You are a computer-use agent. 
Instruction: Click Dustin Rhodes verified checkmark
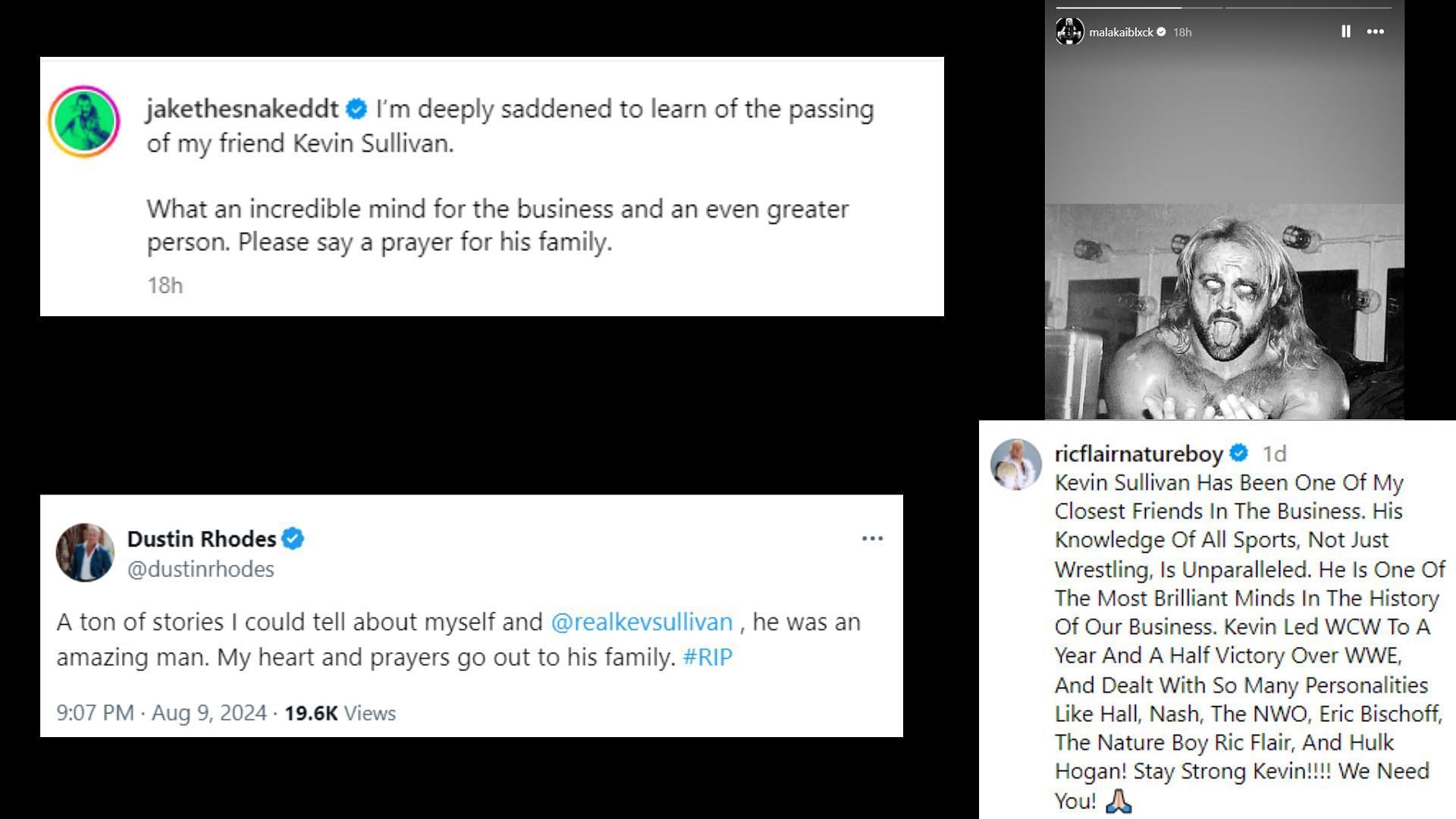click(293, 539)
